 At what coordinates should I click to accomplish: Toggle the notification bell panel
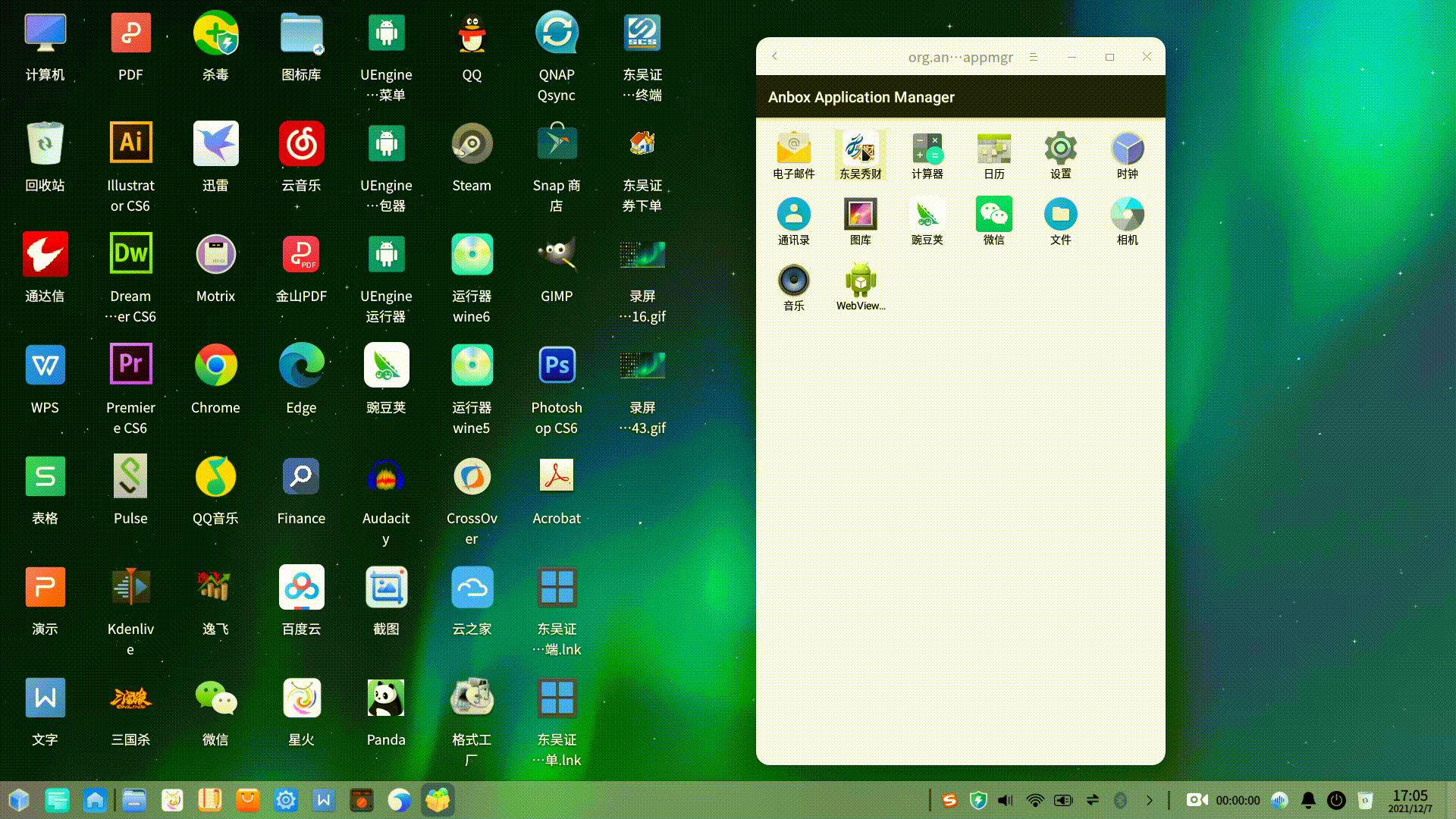(x=1308, y=799)
